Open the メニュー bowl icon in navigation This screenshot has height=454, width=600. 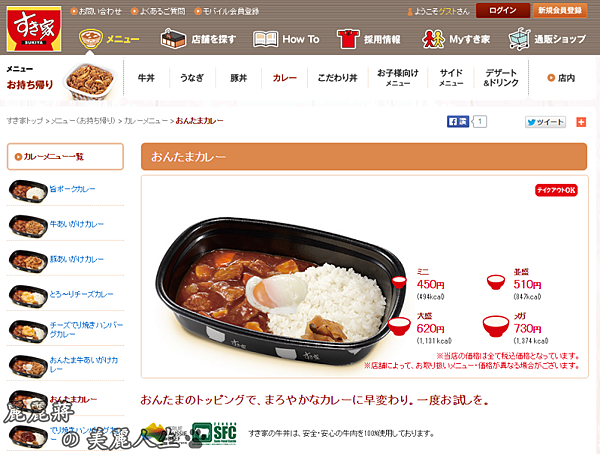pos(91,39)
